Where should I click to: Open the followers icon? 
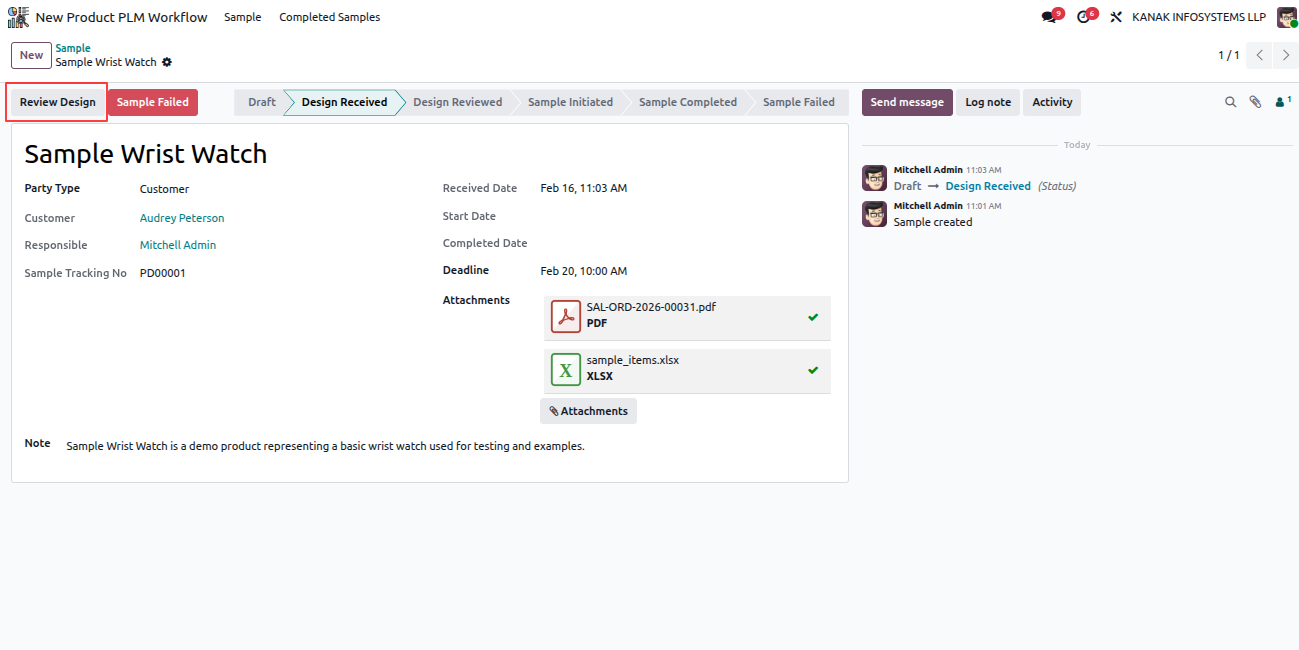coord(1283,101)
